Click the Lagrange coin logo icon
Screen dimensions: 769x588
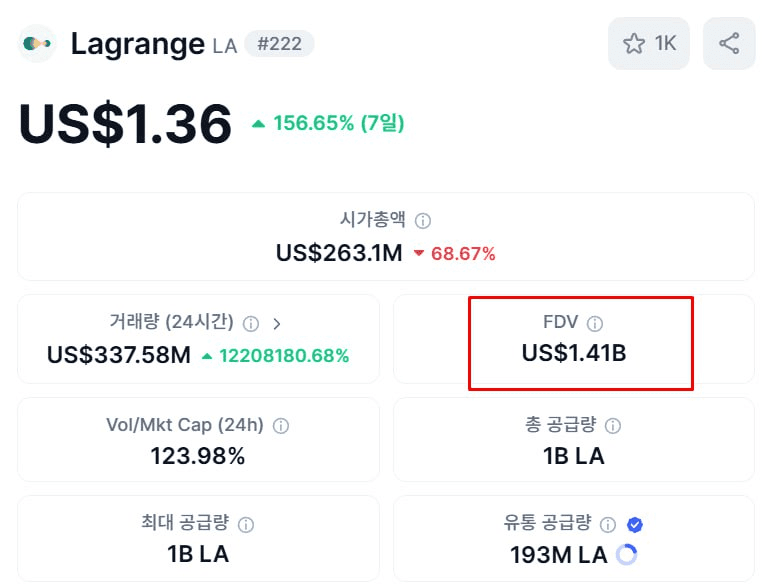click(x=37, y=44)
